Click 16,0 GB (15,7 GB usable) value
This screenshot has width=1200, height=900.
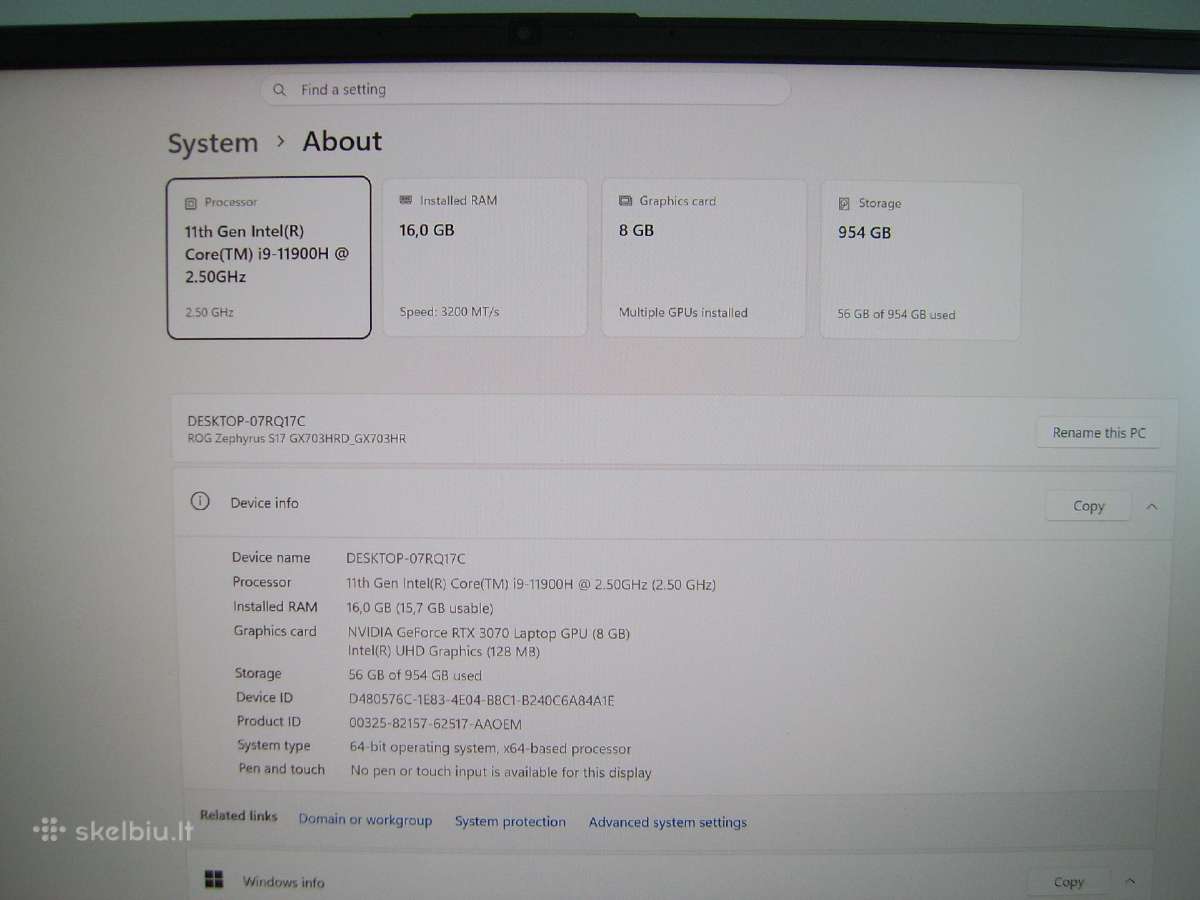(419, 608)
